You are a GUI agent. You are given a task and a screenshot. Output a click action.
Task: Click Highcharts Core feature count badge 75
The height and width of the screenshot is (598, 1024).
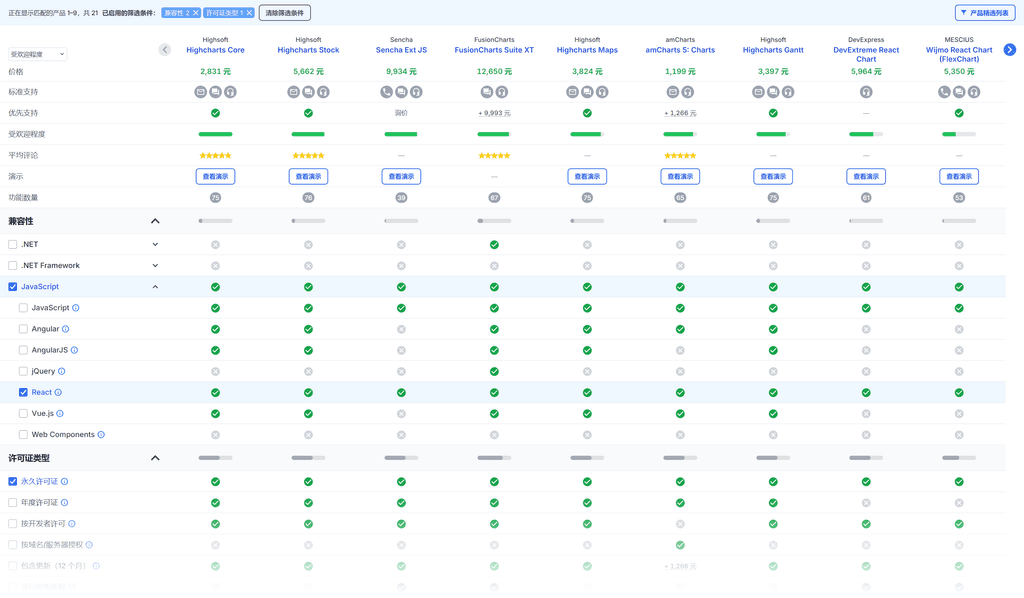click(x=216, y=198)
